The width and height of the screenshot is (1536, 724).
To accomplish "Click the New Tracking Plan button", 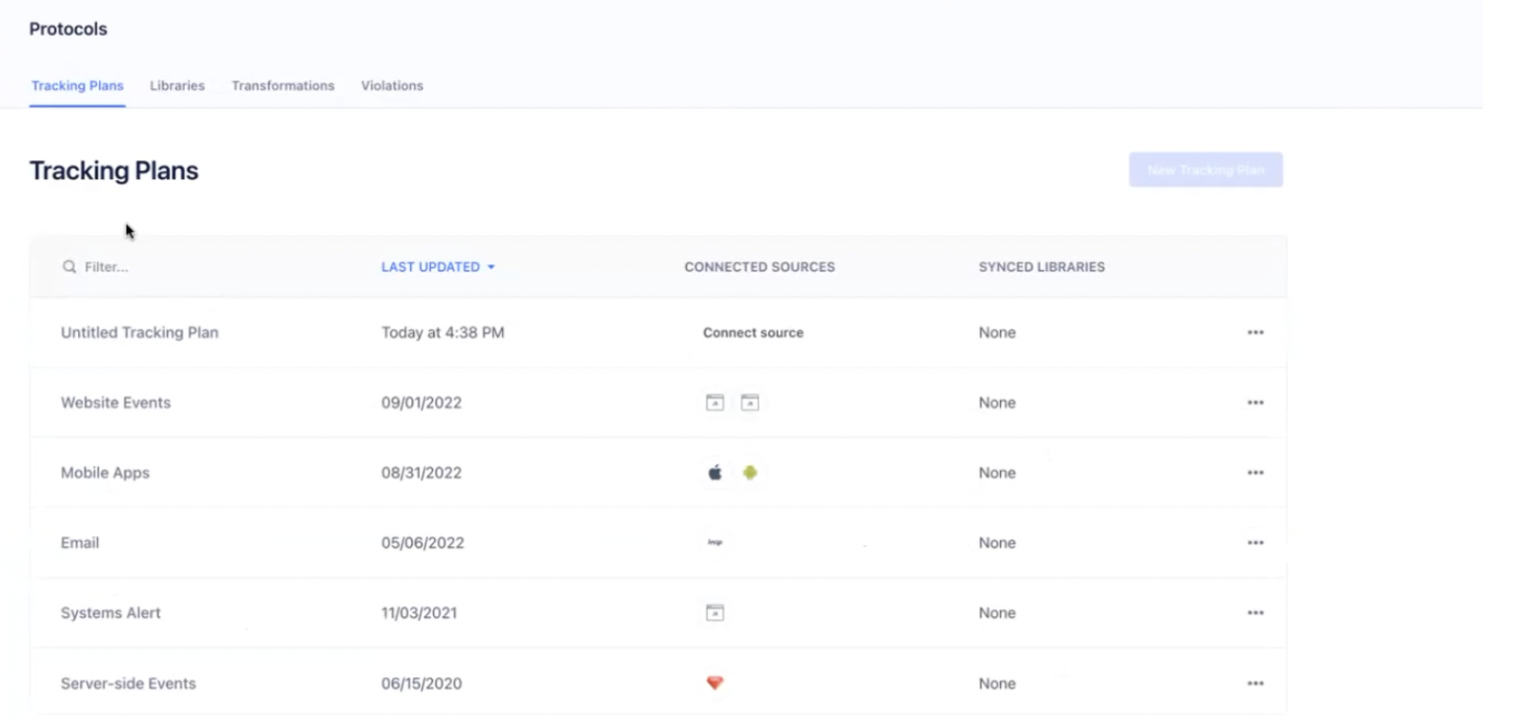I will (x=1205, y=169).
